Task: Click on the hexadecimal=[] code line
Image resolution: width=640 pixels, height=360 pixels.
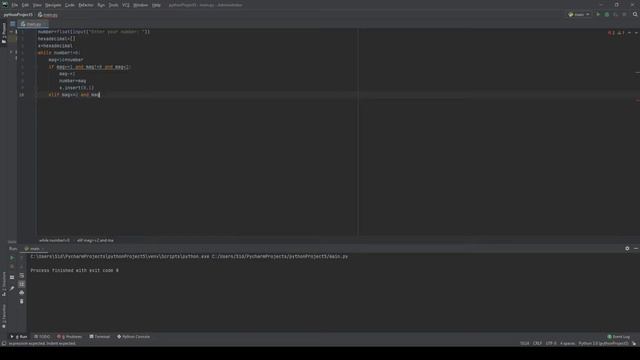Action: [57, 39]
